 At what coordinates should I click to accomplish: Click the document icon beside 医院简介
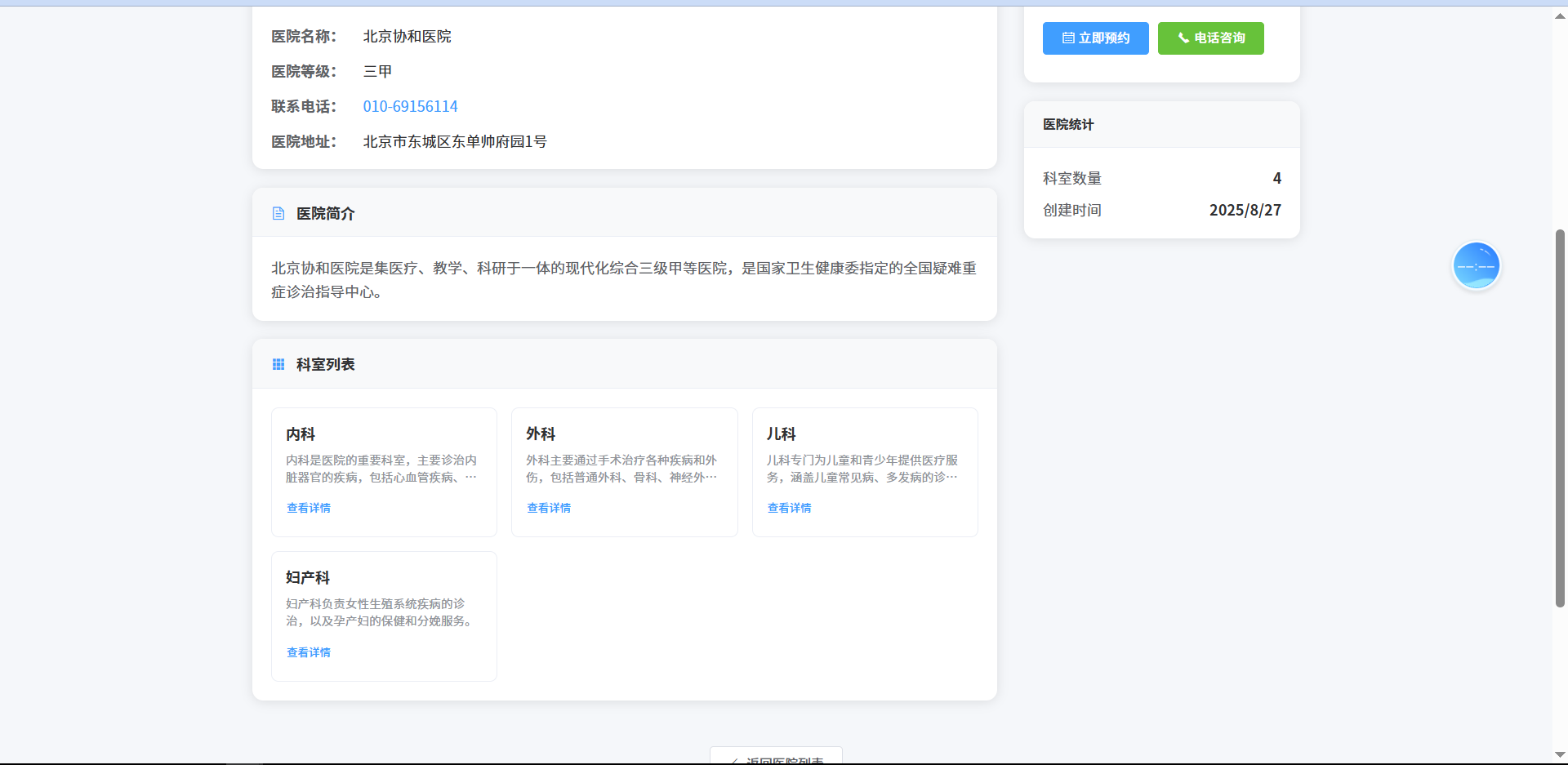278,213
